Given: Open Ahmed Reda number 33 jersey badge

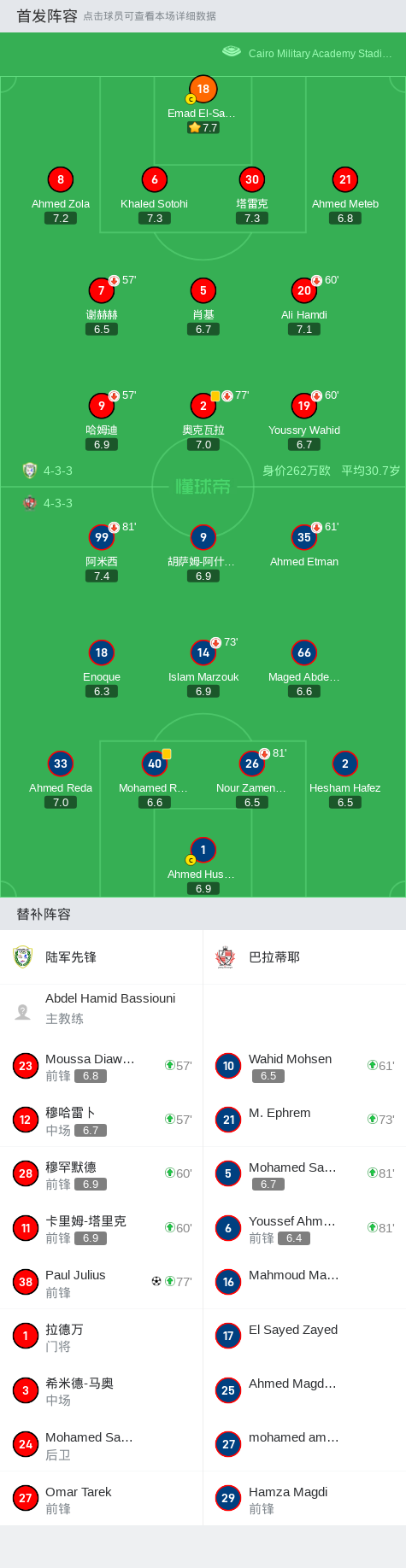Looking at the screenshot, I should pyautogui.click(x=61, y=764).
